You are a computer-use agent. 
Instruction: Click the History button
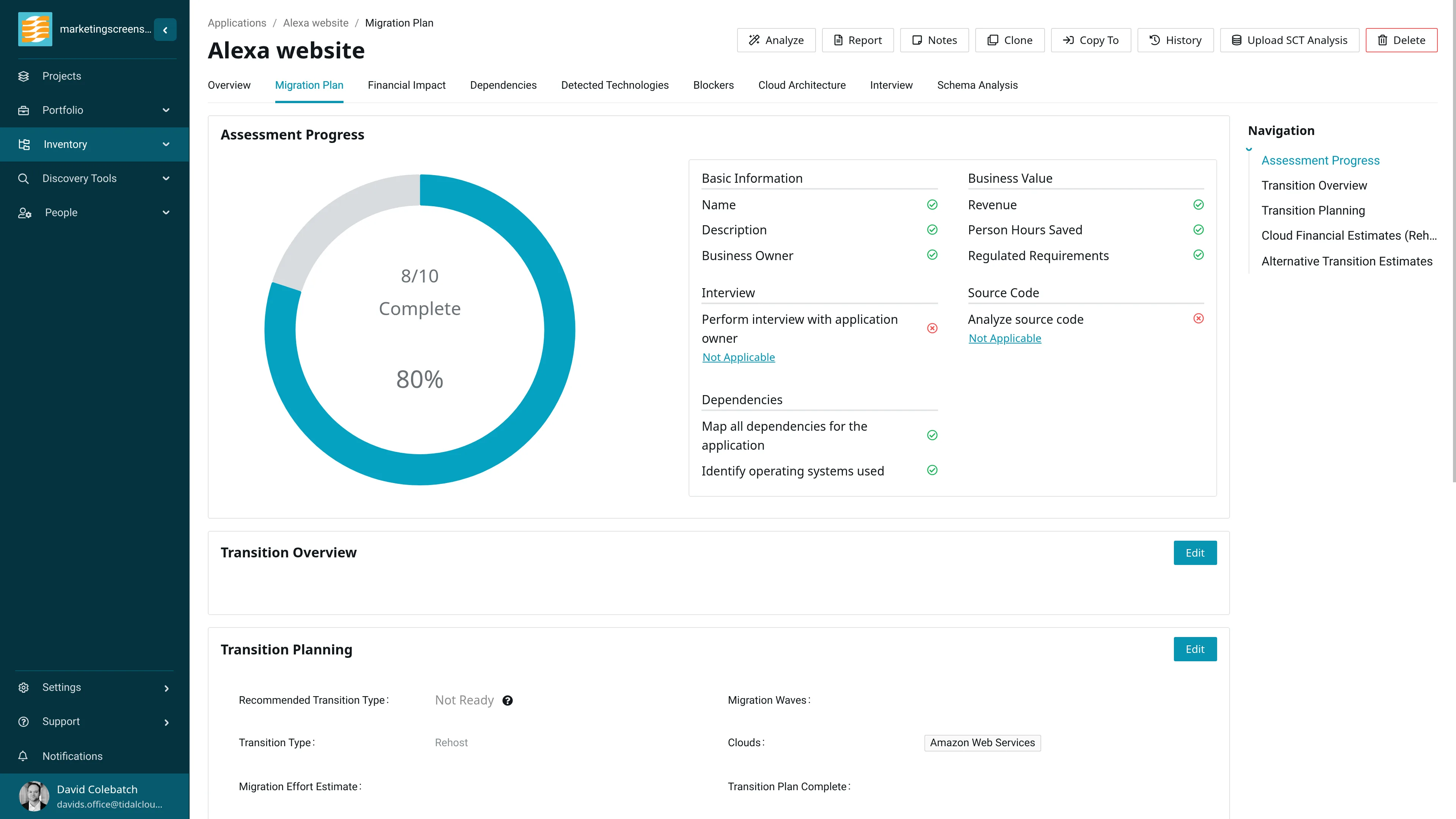[1175, 40]
